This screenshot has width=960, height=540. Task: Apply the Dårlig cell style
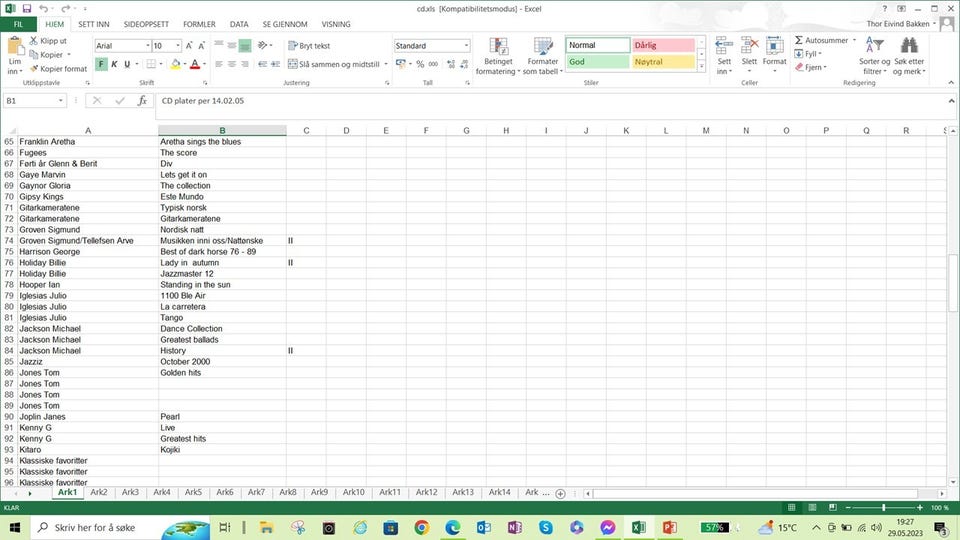coord(664,45)
